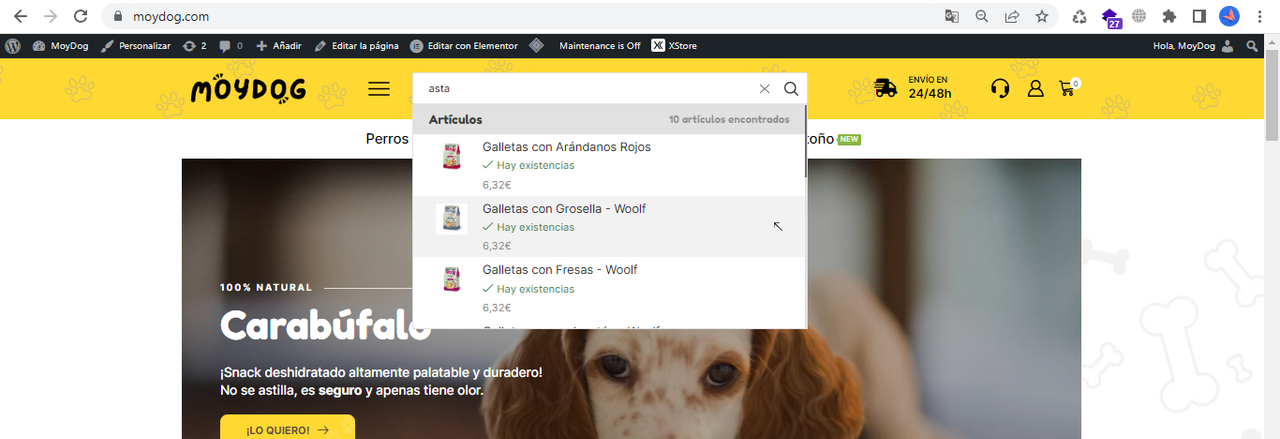Viewport: 1280px width, 439px height.
Task: Click Editar la página
Action: point(356,46)
